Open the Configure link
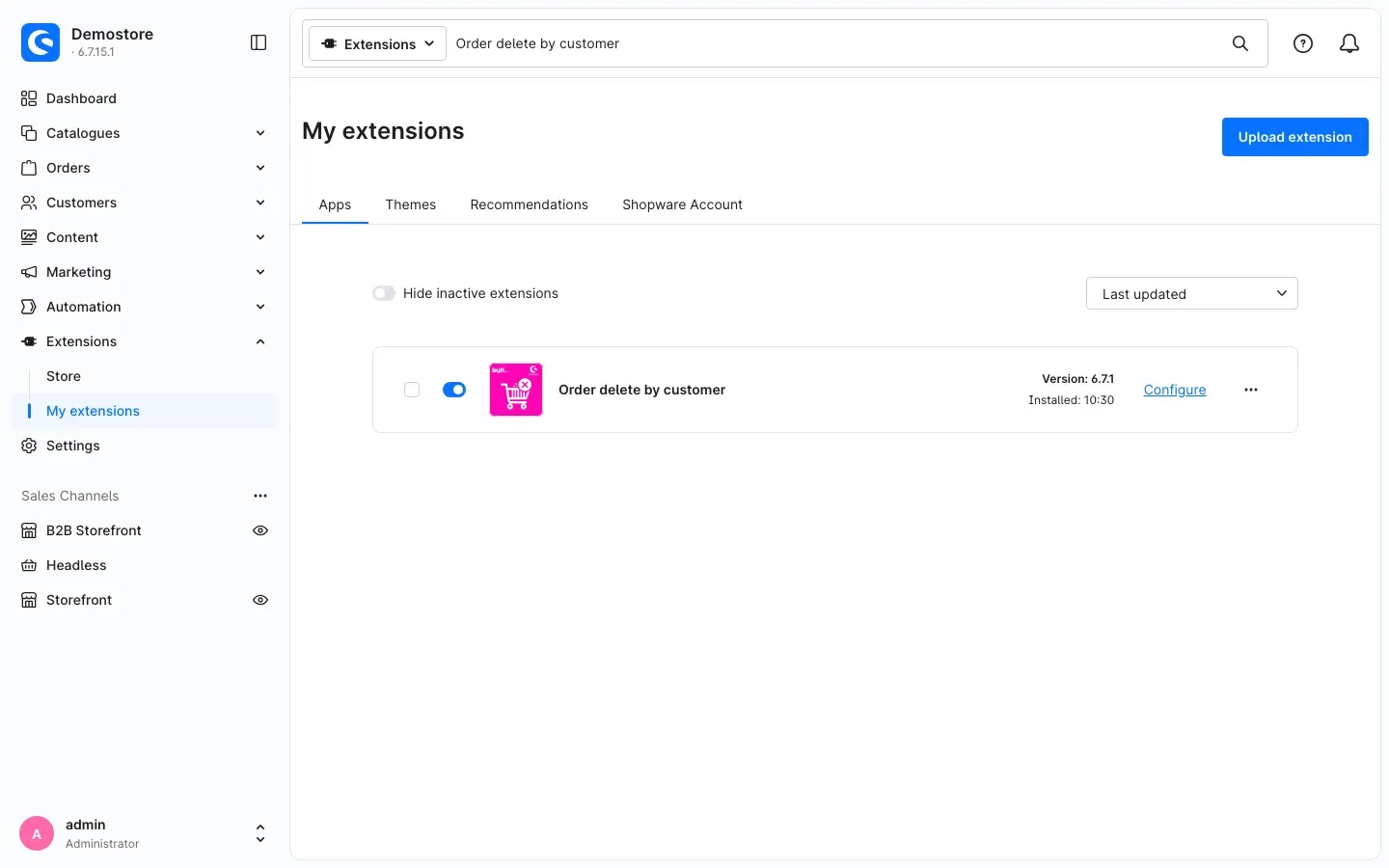The width and height of the screenshot is (1389, 868). pyautogui.click(x=1175, y=390)
